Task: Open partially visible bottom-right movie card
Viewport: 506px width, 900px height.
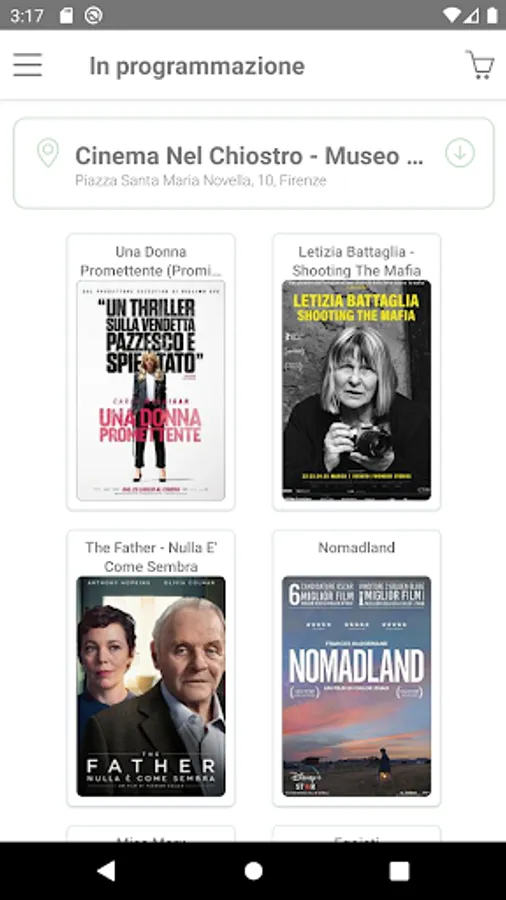Action: point(356,834)
